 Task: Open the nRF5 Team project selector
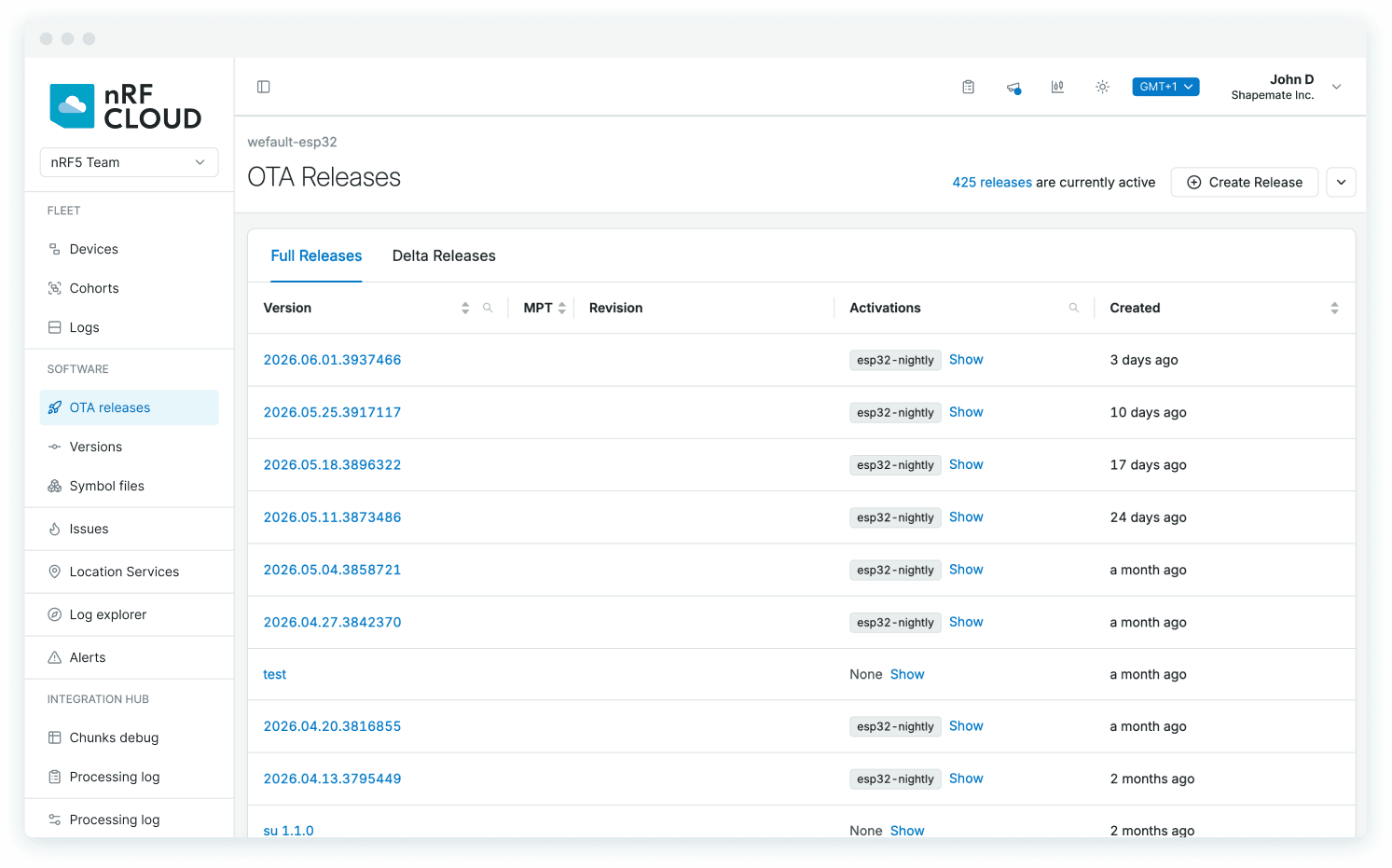[x=129, y=162]
